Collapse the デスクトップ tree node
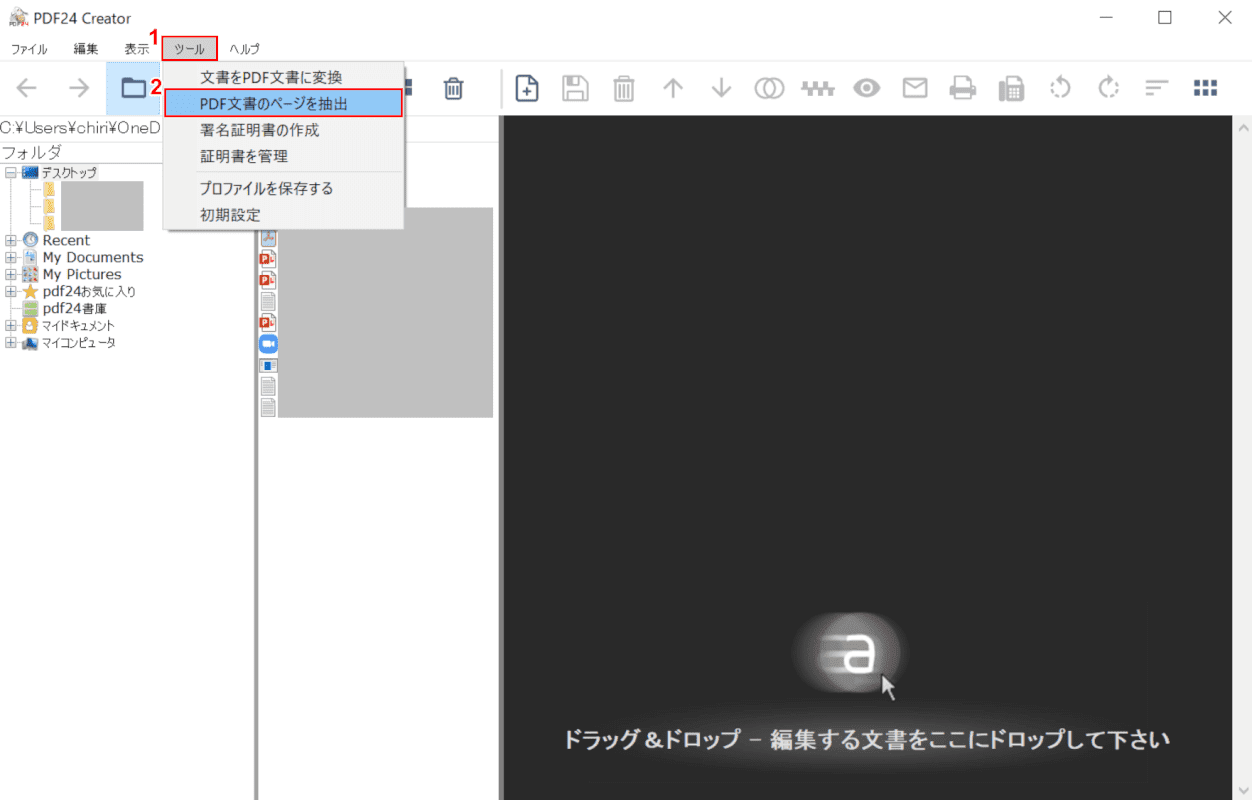This screenshot has width=1252, height=800. tap(10, 172)
